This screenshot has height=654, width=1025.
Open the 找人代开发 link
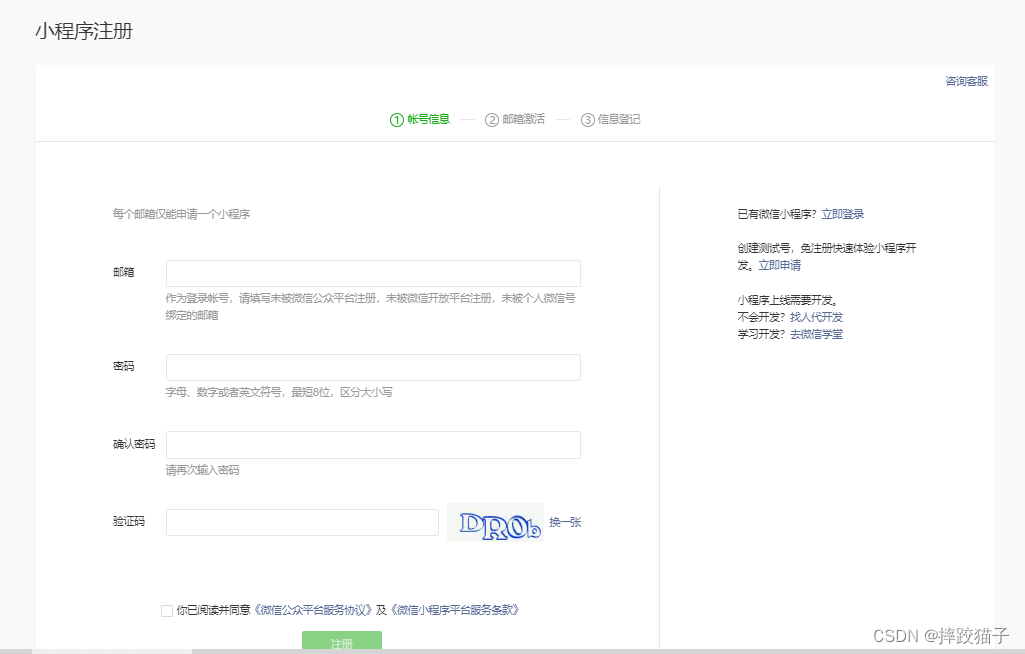[816, 317]
